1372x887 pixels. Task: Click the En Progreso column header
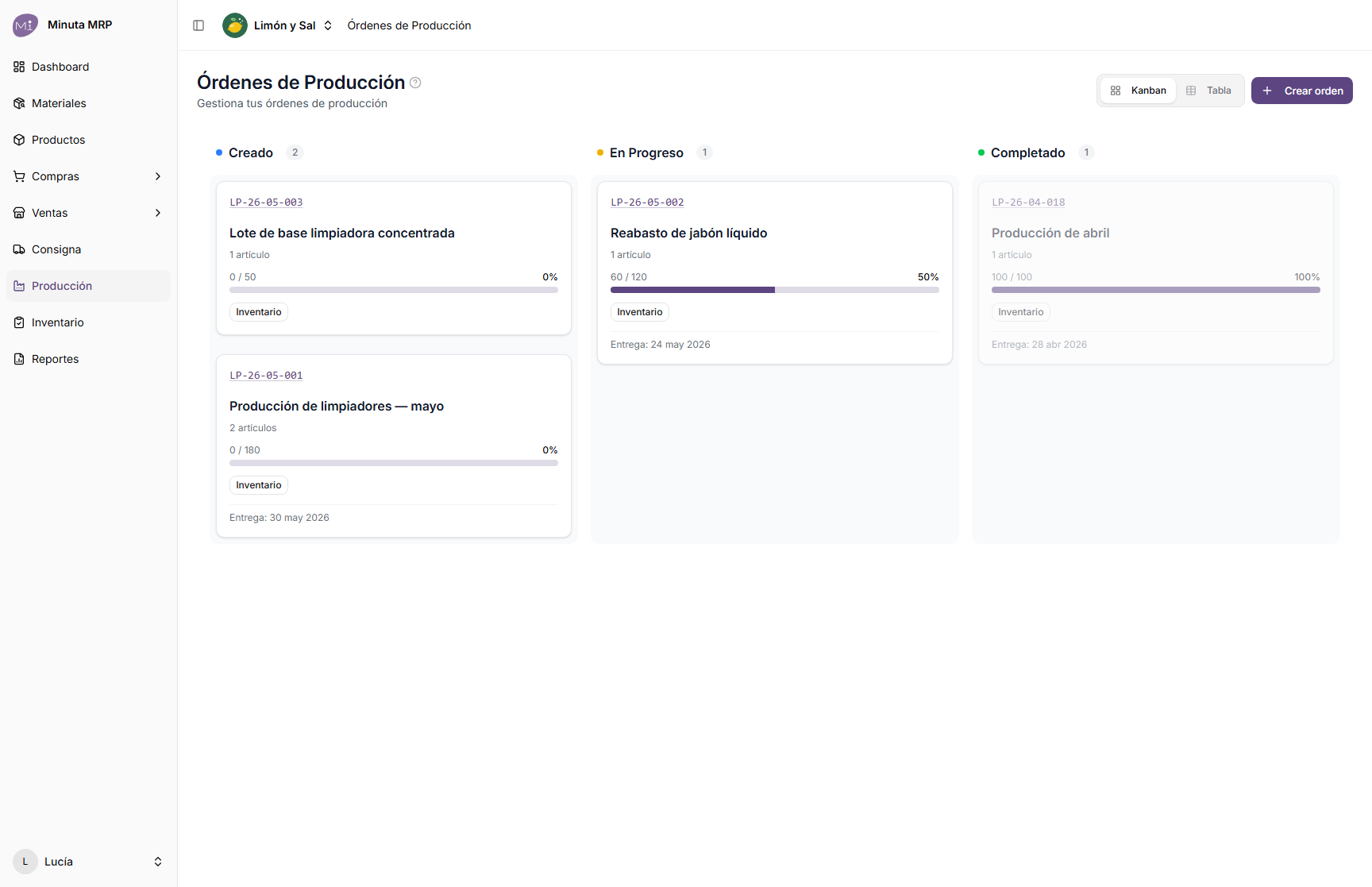point(646,152)
